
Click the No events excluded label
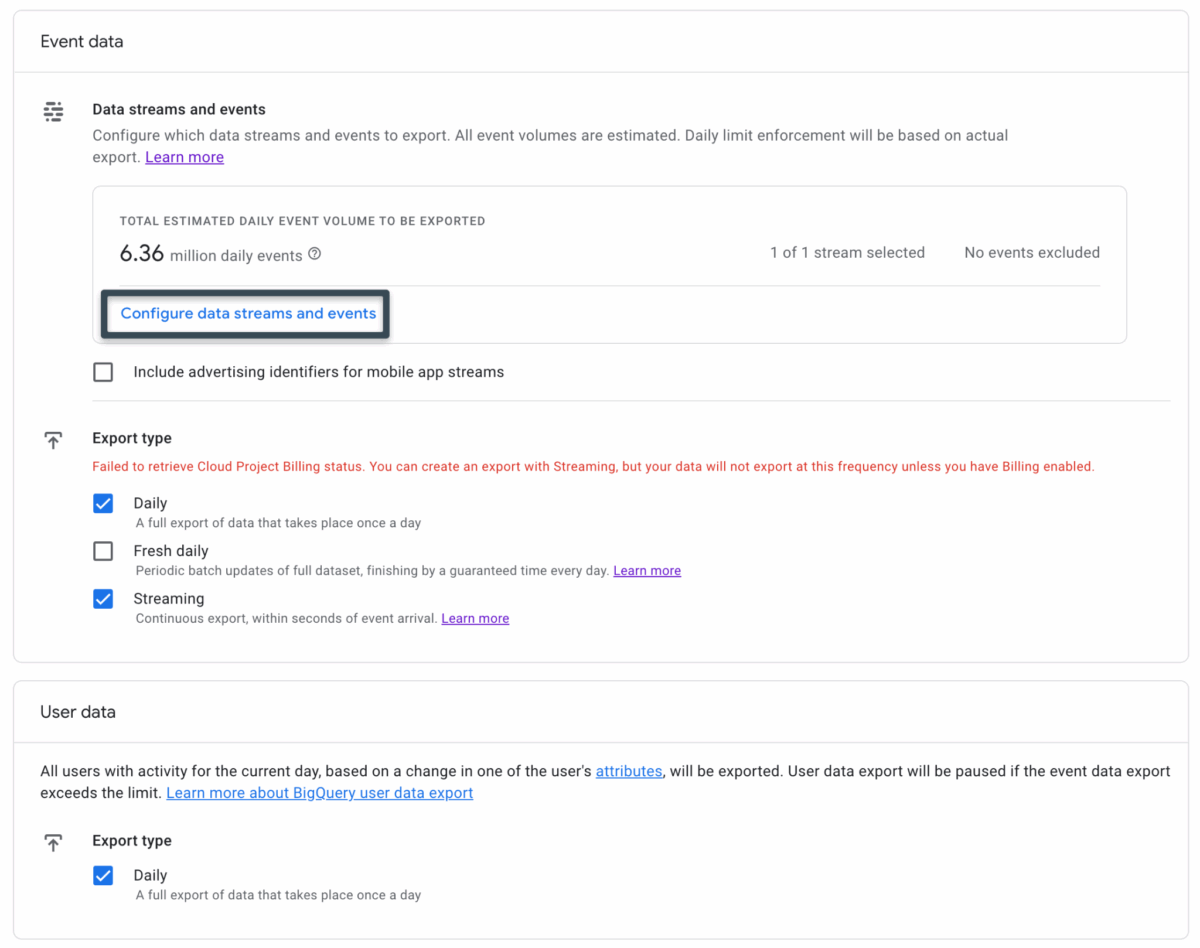[x=1032, y=252]
